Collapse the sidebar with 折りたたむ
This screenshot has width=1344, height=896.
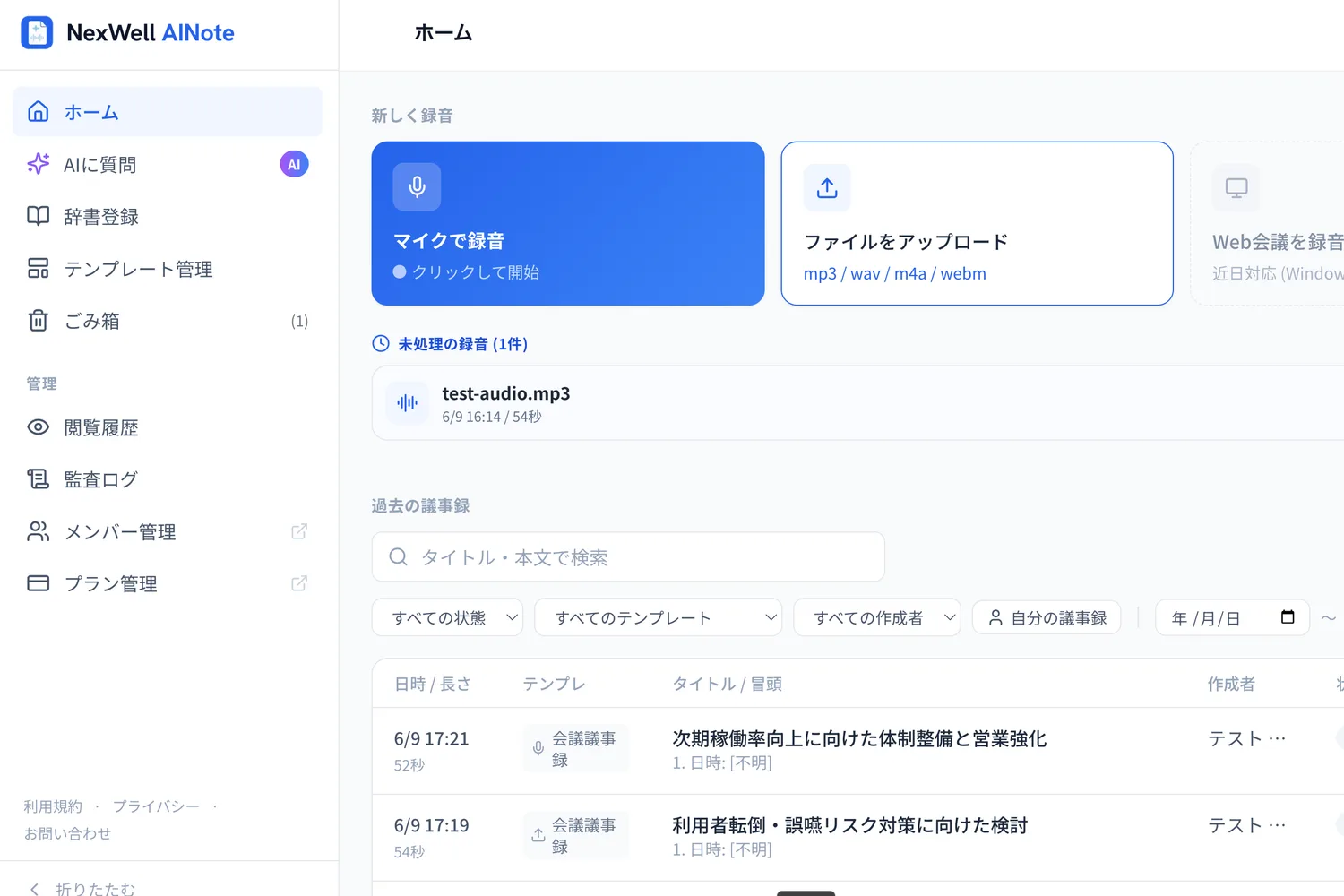coord(82,888)
